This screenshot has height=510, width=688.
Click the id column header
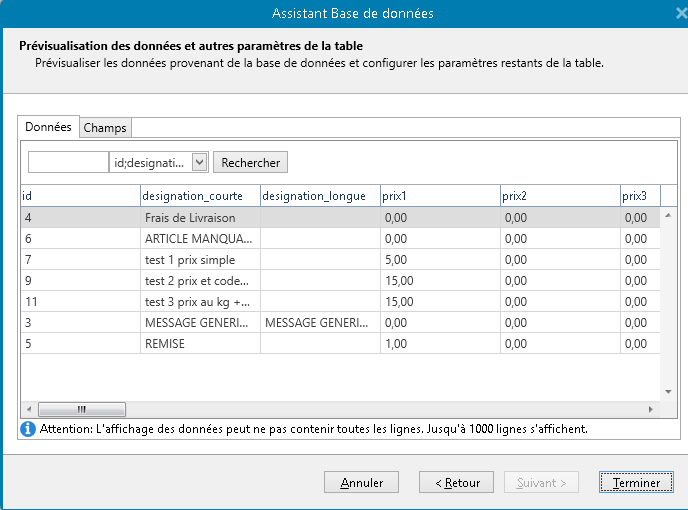click(80, 196)
